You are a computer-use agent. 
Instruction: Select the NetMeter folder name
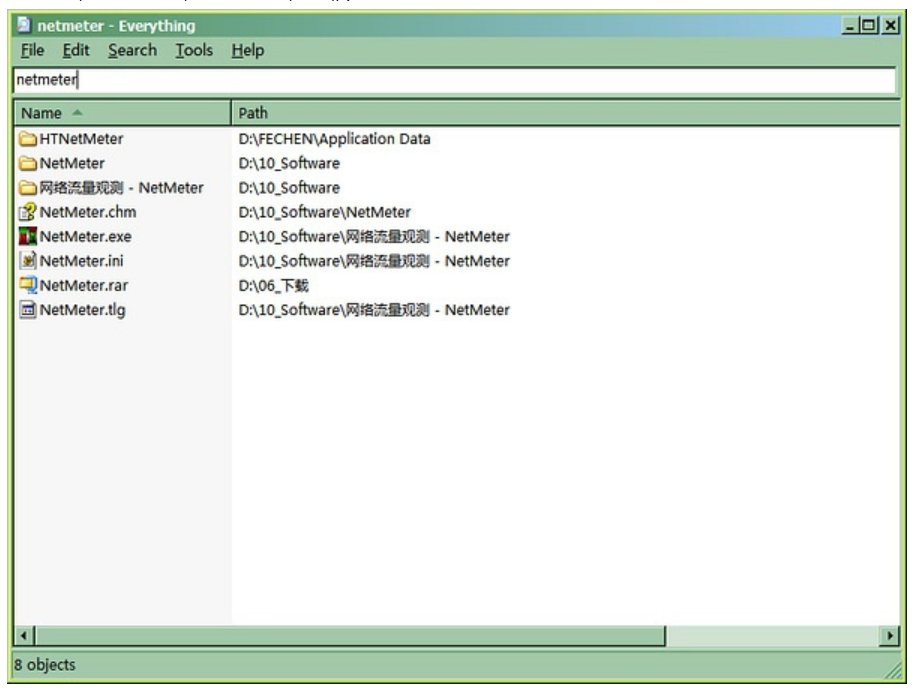pos(72,164)
